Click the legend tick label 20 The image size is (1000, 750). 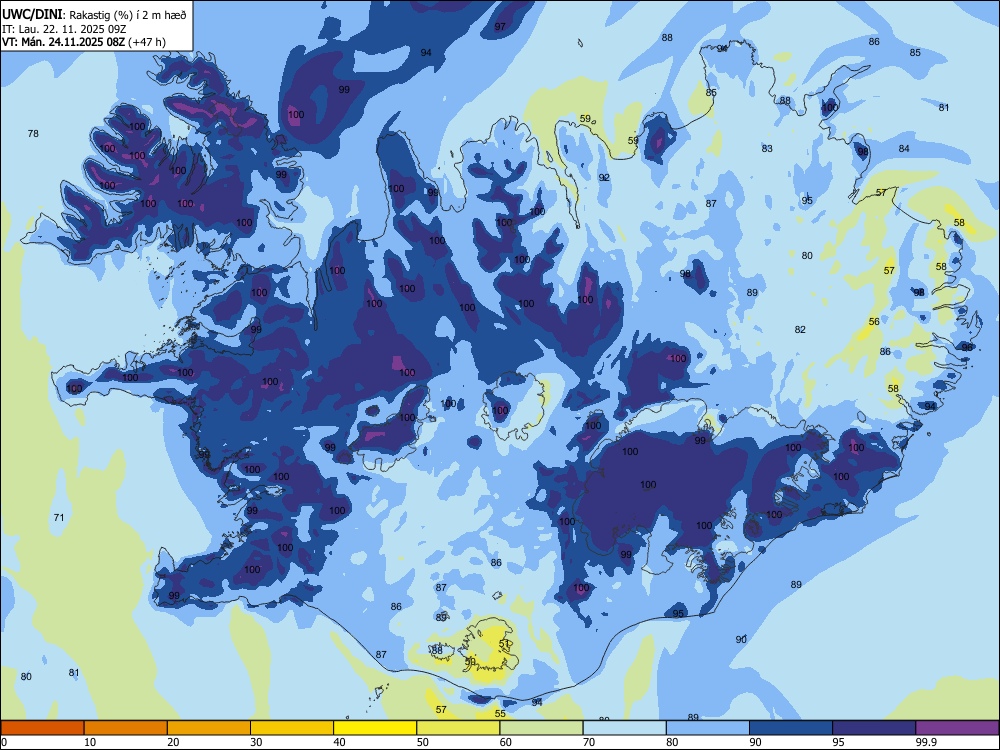[x=173, y=742]
